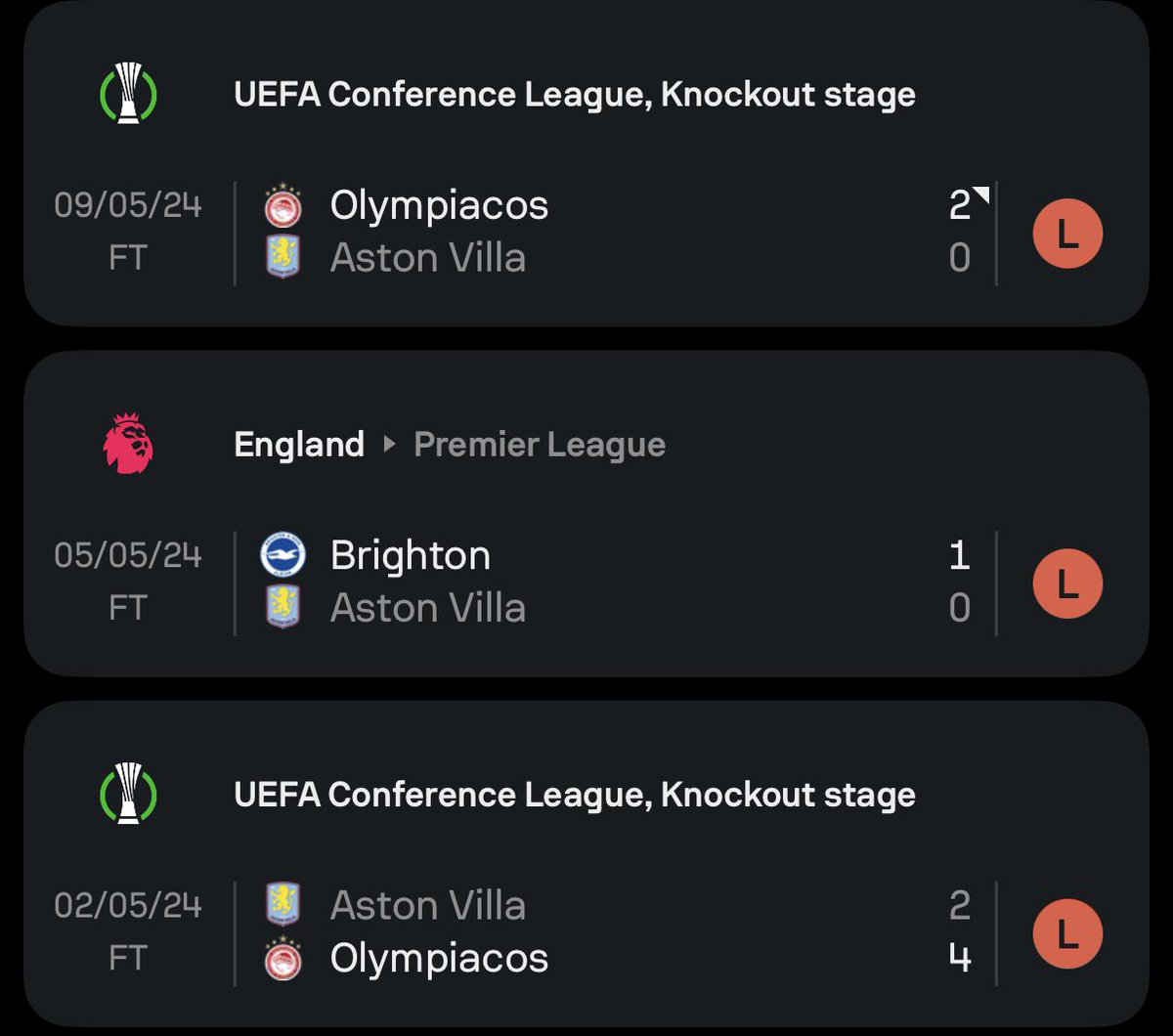Click the Aston Villa crest in the 09/05/24 match
The image size is (1173, 1036).
coord(283,258)
